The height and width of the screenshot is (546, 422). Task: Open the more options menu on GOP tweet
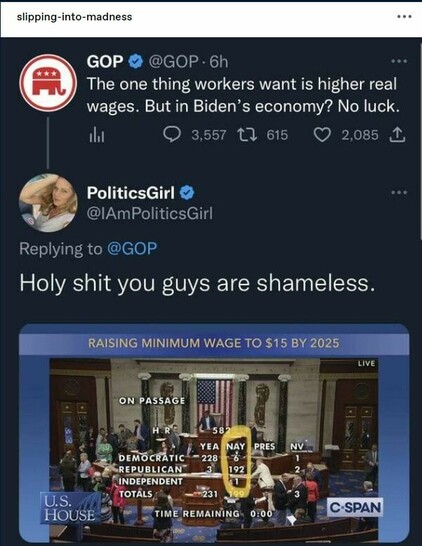399,61
